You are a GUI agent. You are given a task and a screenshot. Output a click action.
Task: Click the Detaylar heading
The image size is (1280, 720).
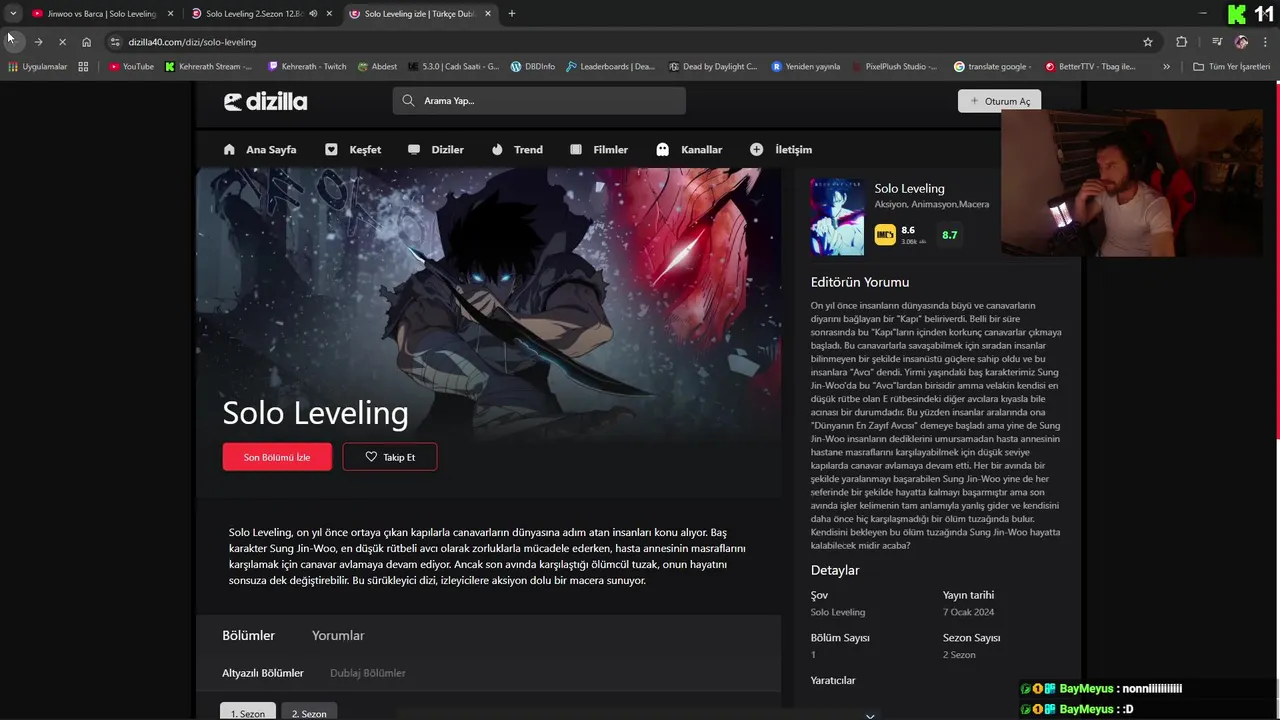(835, 570)
